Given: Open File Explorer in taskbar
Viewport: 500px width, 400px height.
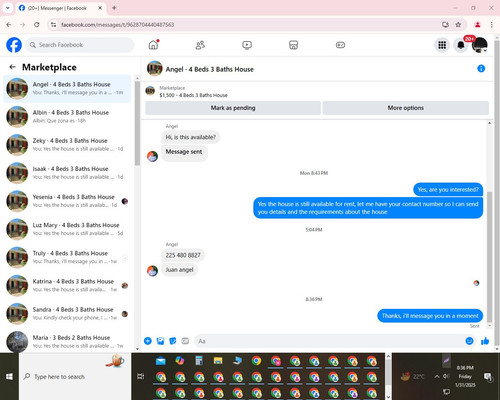Looking at the screenshot, I should point(218,361).
